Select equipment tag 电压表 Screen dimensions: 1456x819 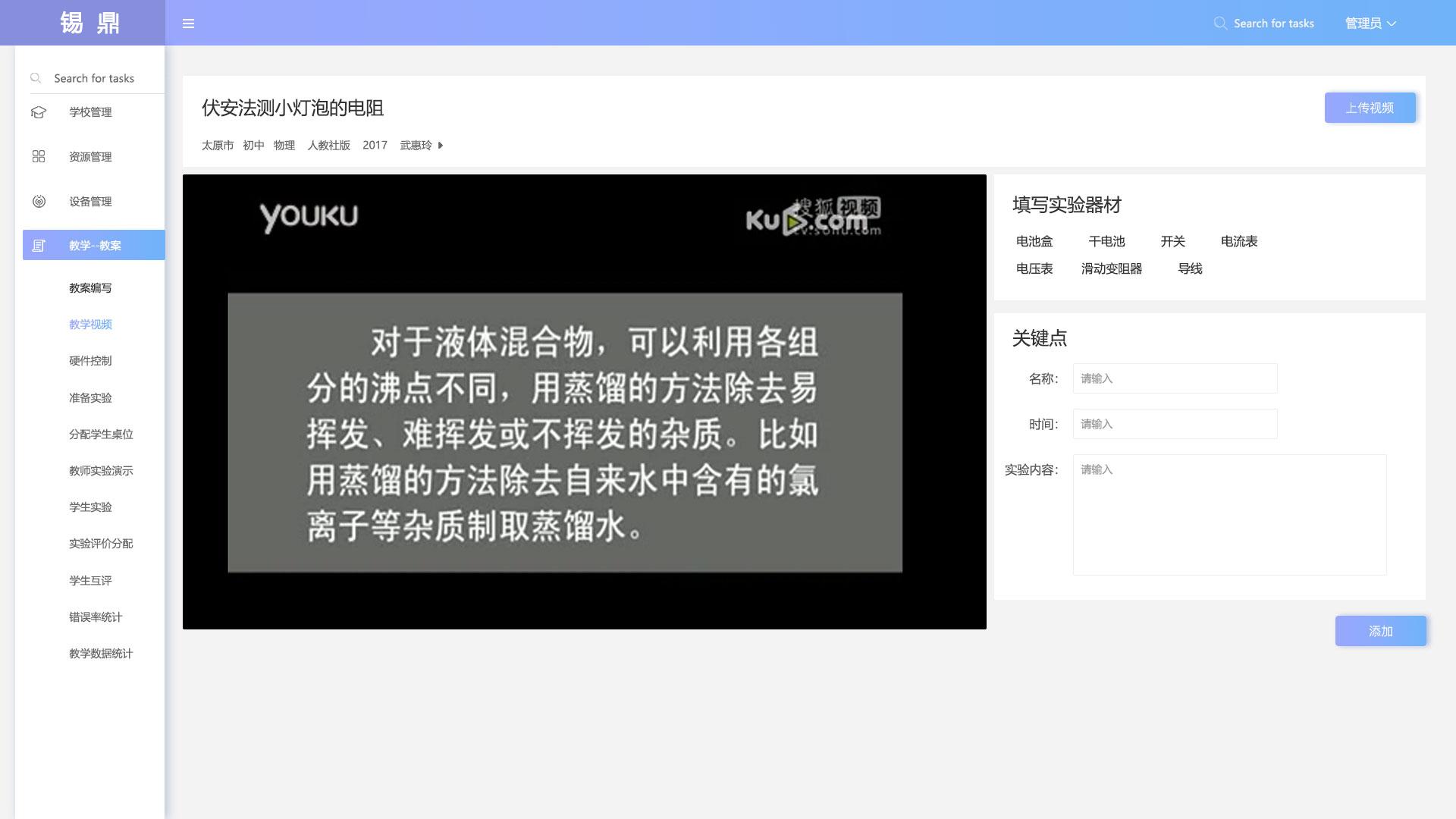[1034, 268]
